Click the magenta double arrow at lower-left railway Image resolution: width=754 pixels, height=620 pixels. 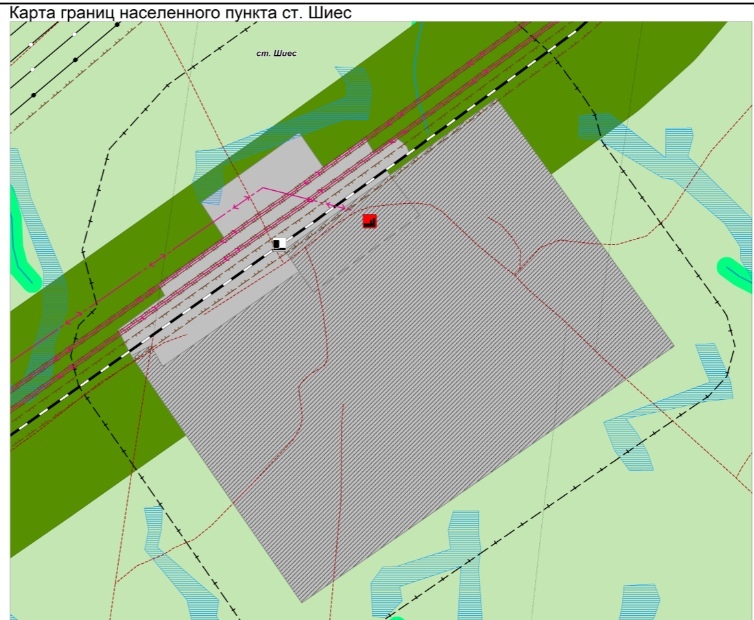[x=74, y=319]
